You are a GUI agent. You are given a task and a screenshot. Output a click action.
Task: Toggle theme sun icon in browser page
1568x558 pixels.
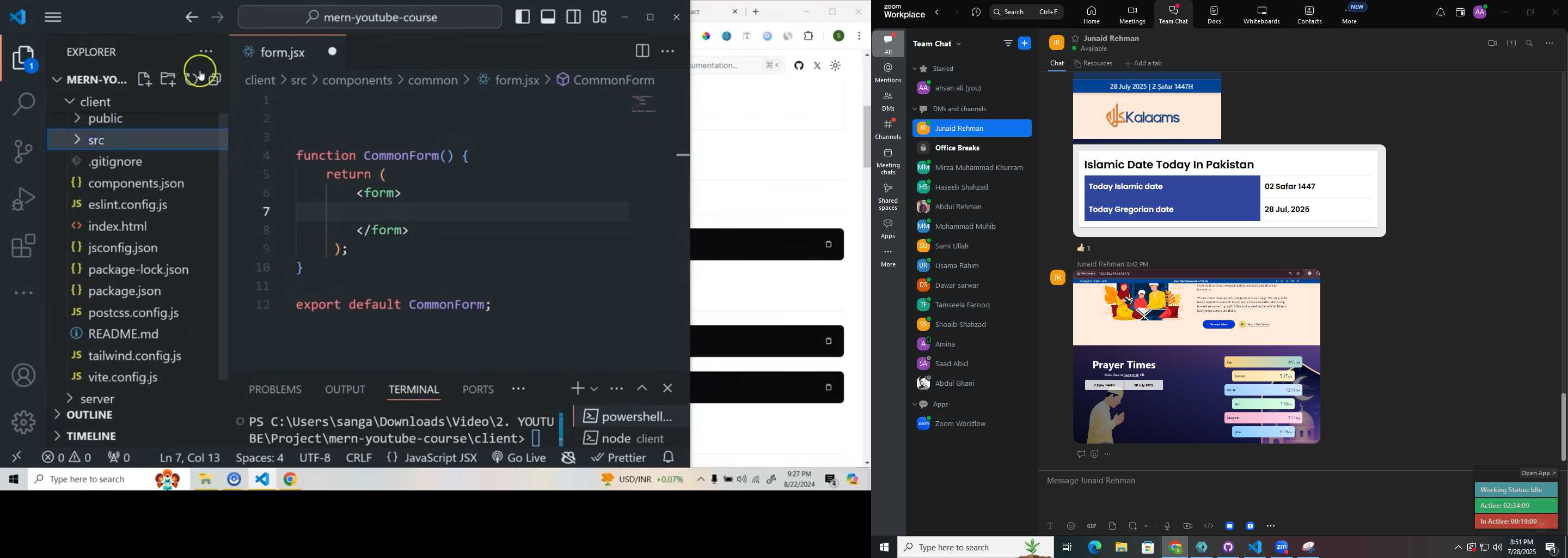click(836, 66)
